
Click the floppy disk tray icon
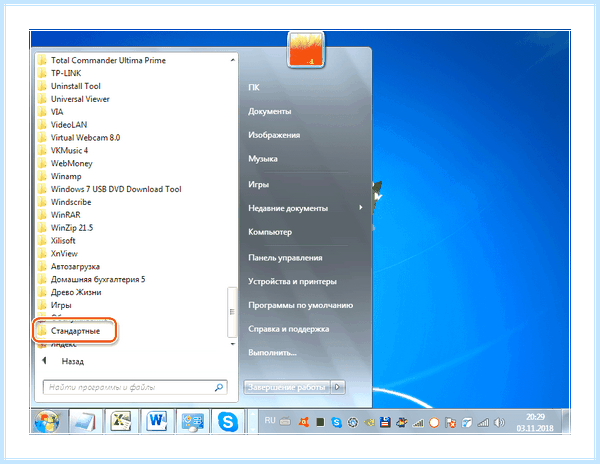[x=385, y=422]
